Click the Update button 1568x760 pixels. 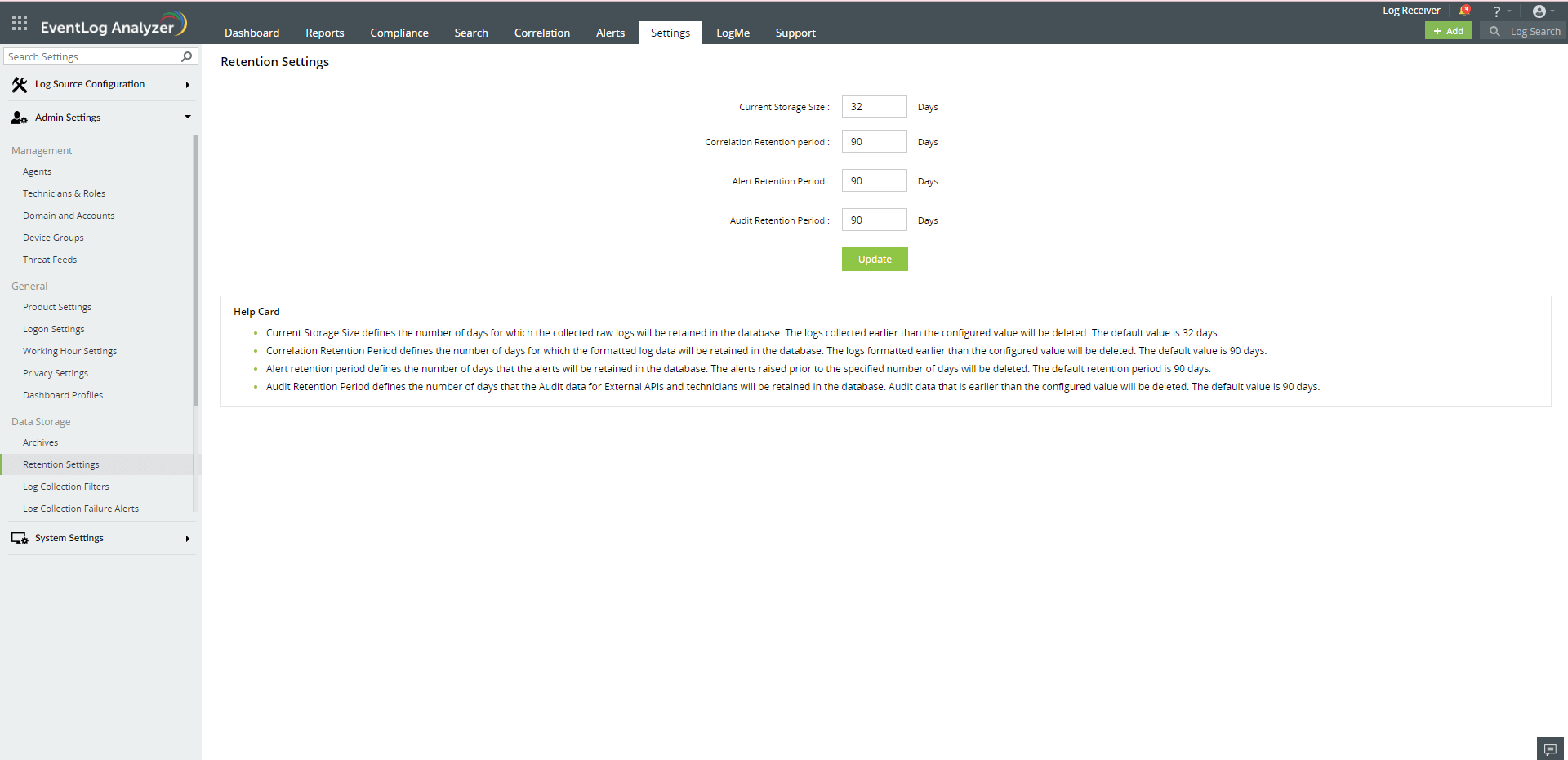point(875,259)
